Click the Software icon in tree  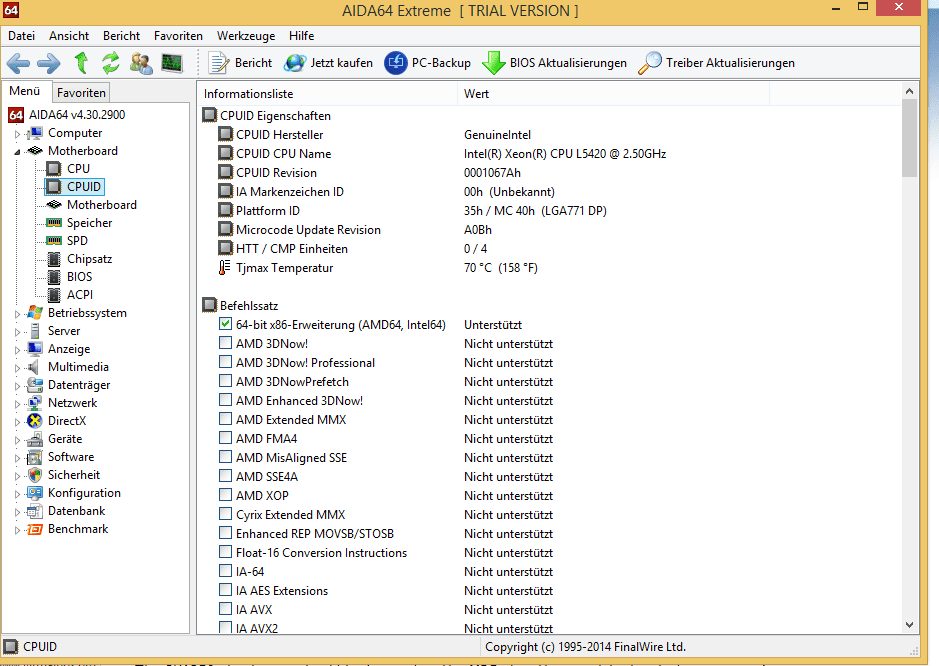point(35,457)
